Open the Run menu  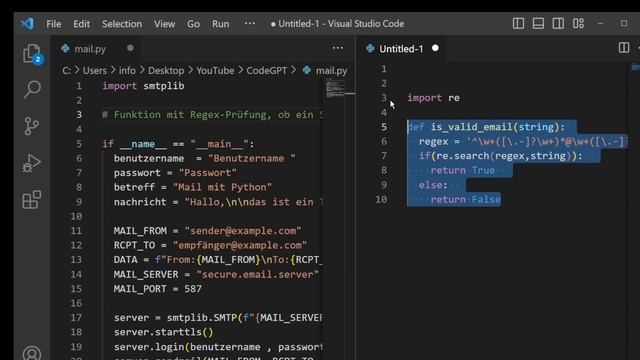tap(220, 24)
